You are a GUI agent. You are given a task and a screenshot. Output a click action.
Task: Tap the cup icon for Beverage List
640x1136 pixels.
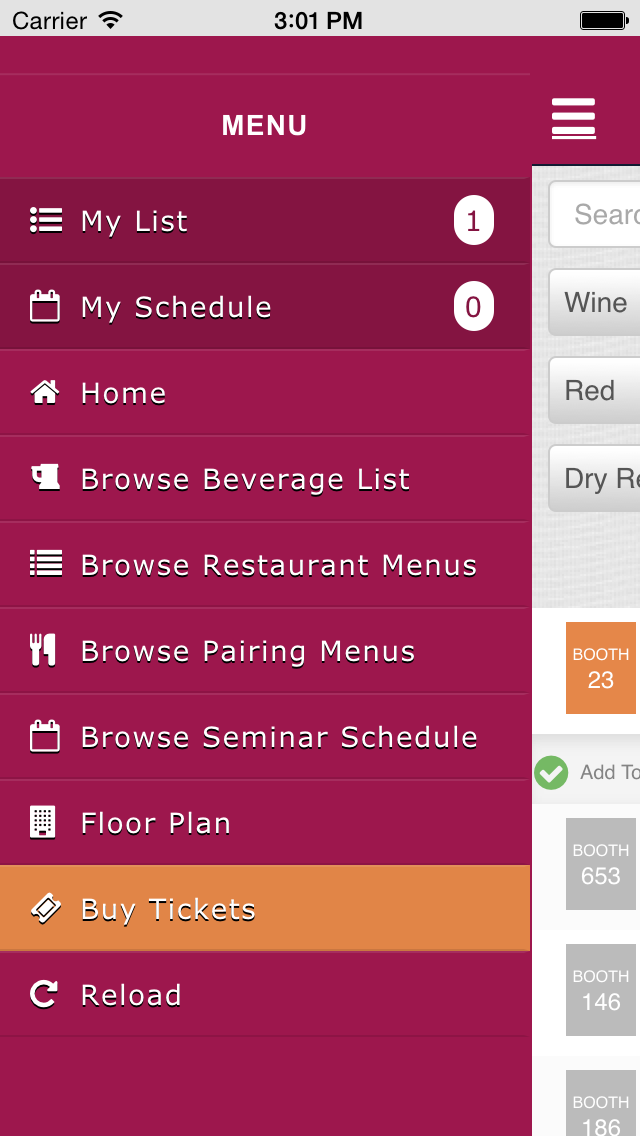[45, 479]
